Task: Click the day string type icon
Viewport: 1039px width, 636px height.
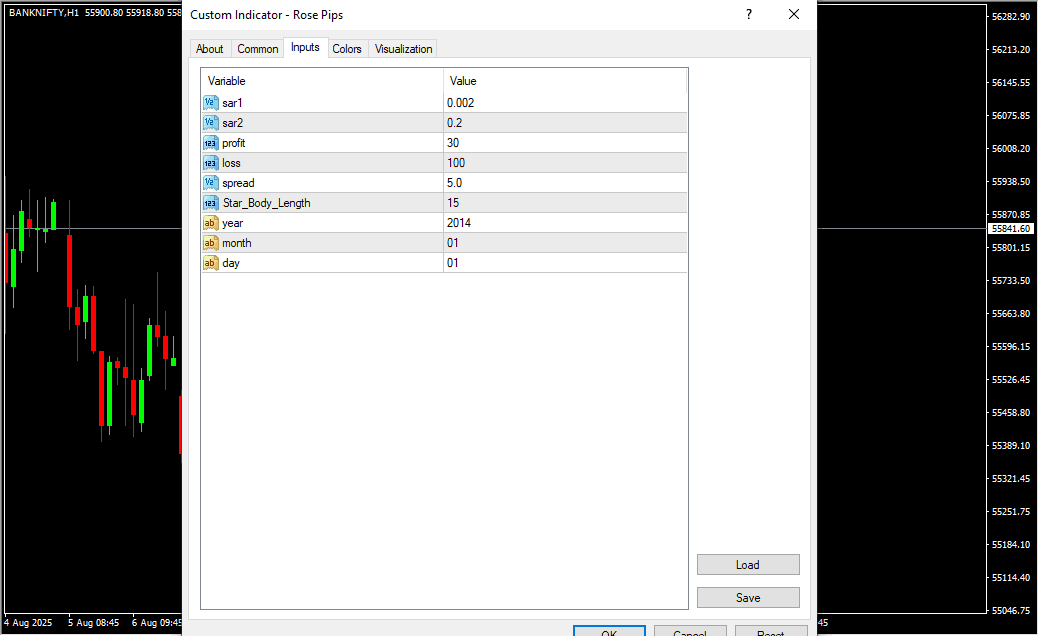Action: [211, 263]
